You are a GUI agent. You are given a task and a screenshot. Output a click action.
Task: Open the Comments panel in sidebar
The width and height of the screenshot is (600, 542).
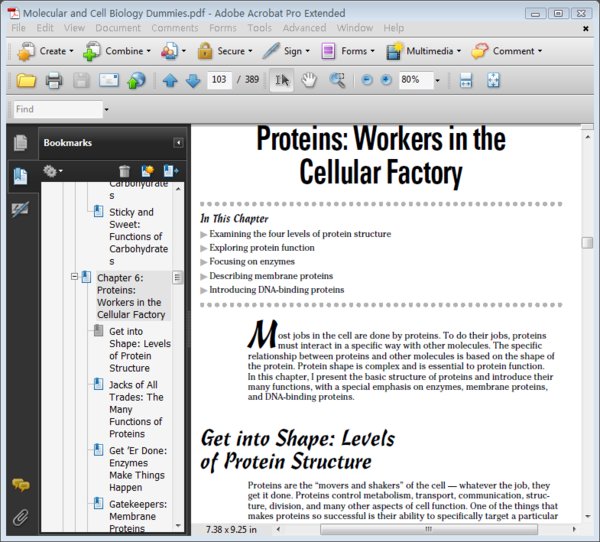(20, 485)
